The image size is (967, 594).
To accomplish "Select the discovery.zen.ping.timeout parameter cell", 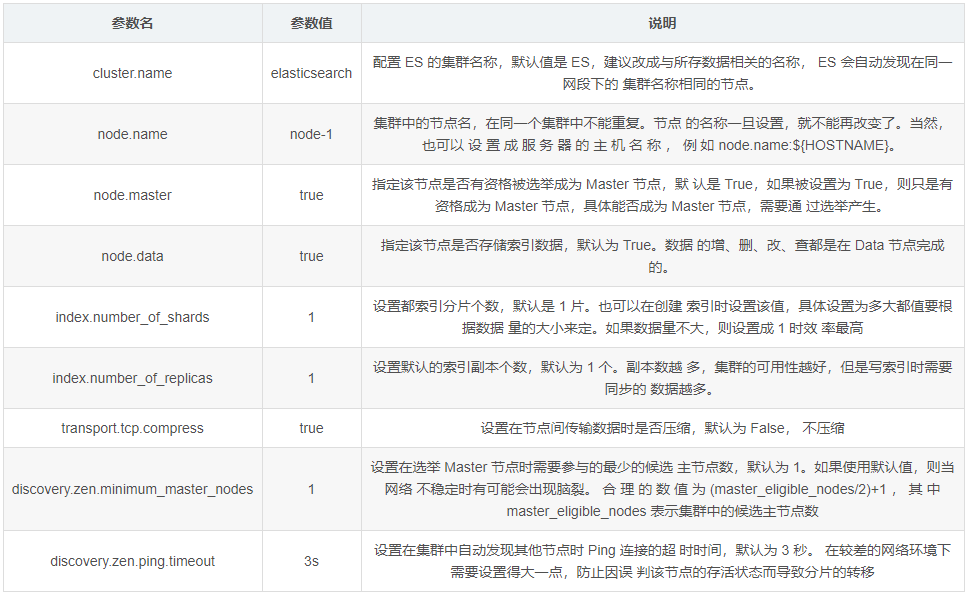I will (x=132, y=561).
